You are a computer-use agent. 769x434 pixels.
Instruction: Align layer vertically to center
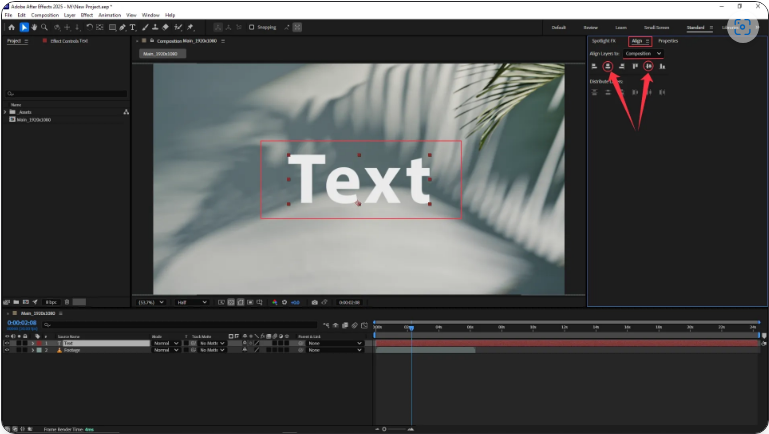648,66
